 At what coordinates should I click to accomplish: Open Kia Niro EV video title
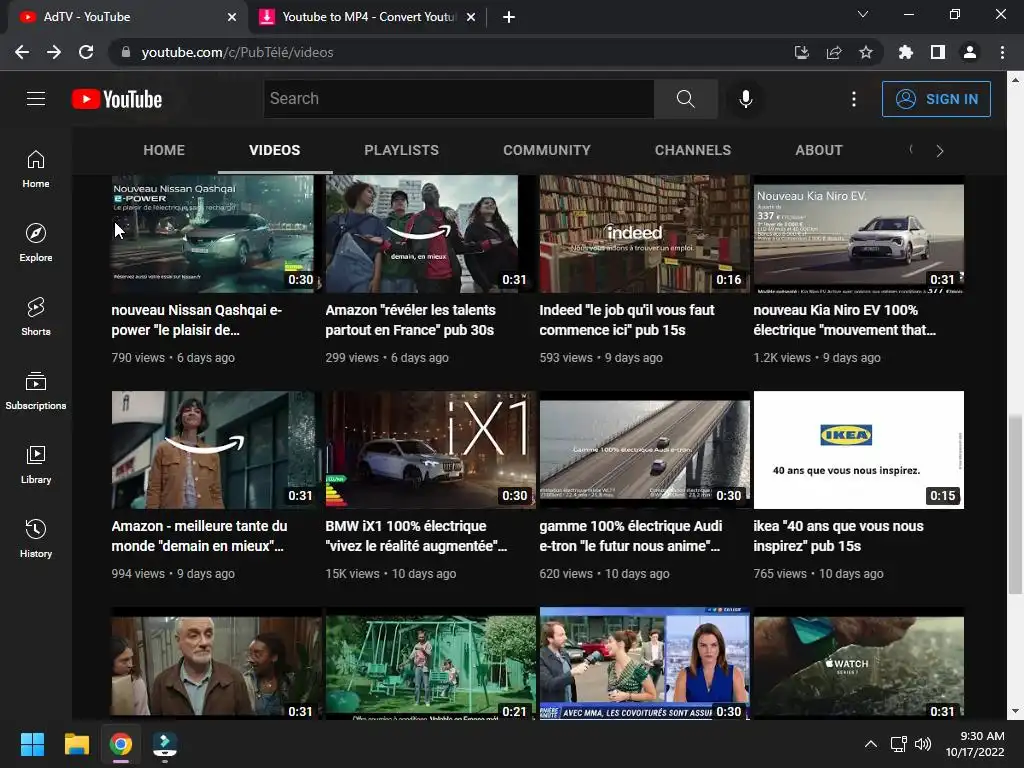[844, 320]
